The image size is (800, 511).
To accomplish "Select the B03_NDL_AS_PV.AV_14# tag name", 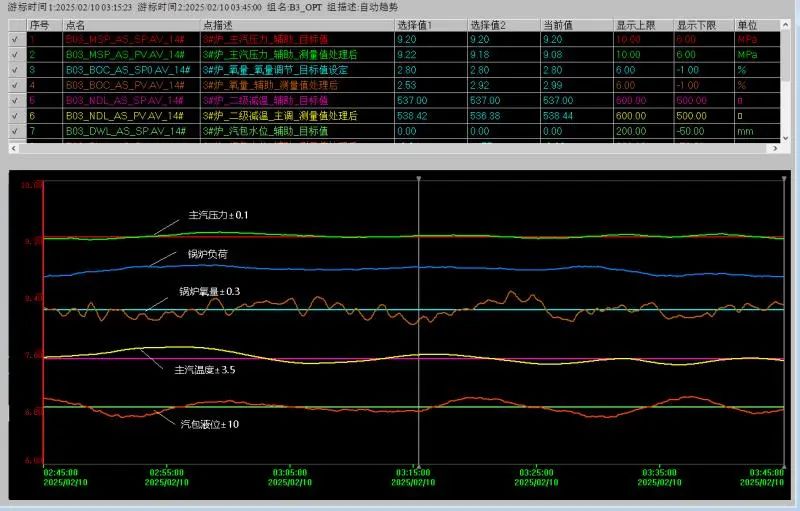I will 123,115.
